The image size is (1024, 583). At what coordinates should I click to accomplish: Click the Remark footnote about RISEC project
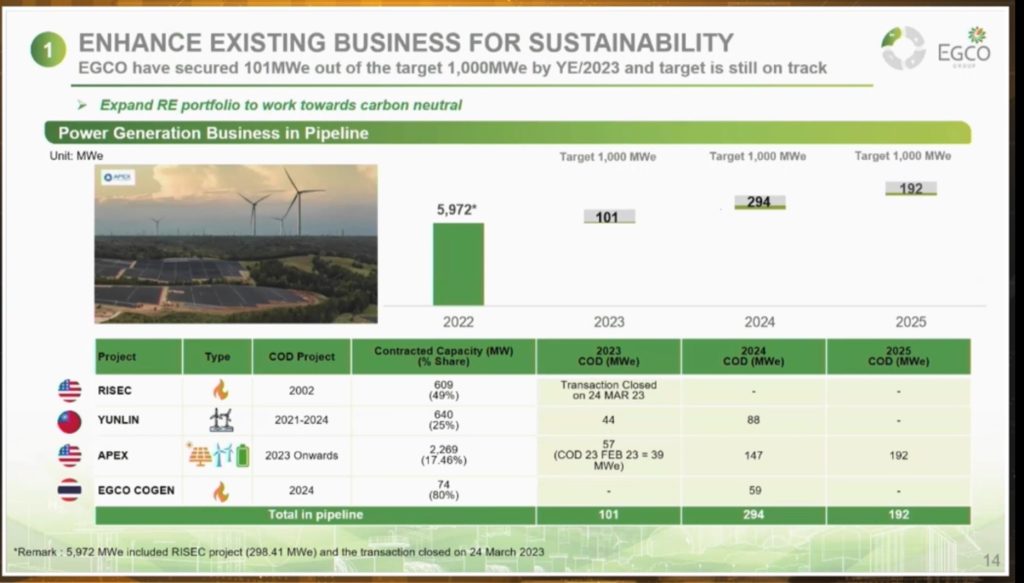[x=279, y=552]
